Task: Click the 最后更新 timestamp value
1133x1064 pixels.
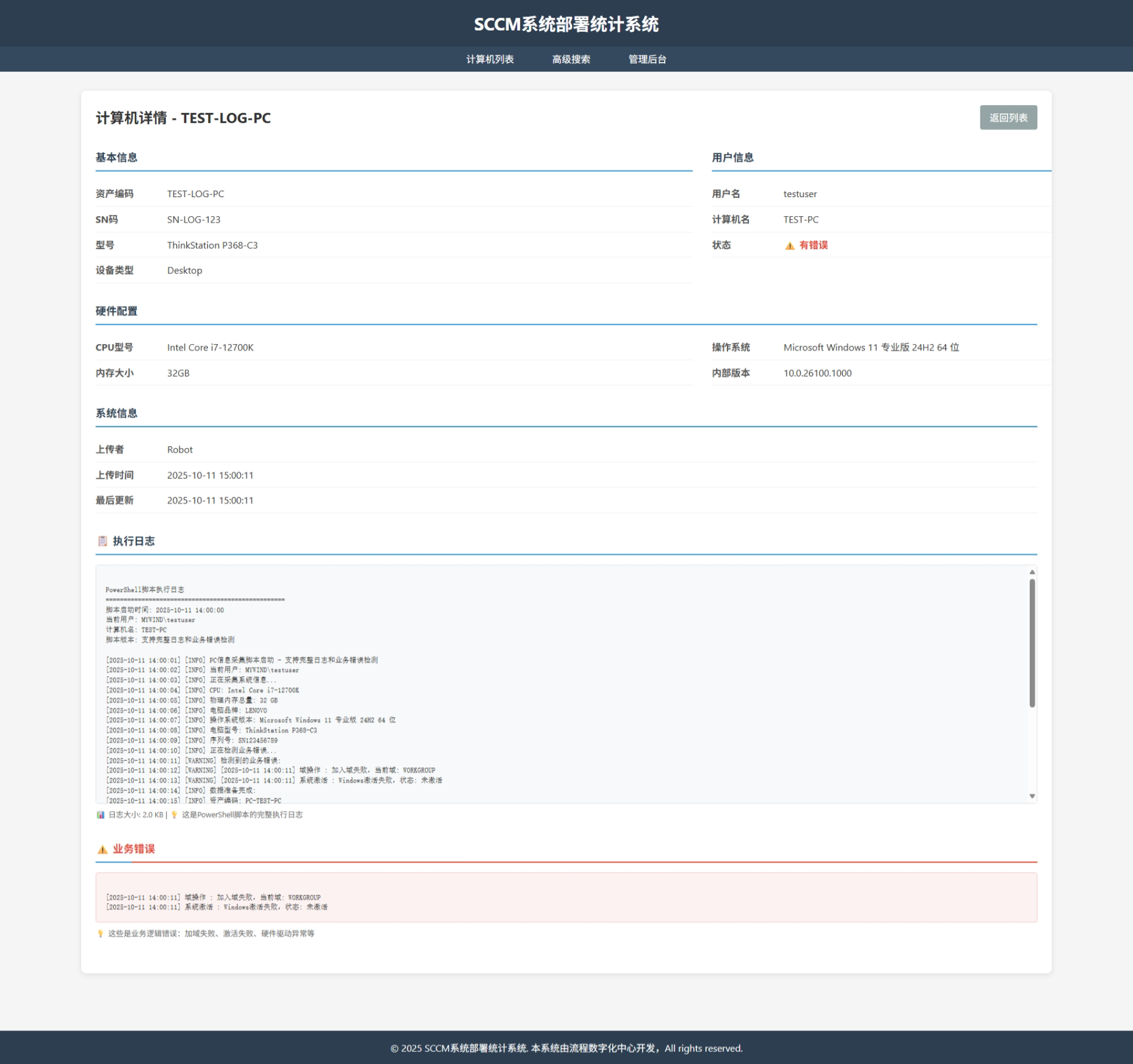Action: point(210,501)
